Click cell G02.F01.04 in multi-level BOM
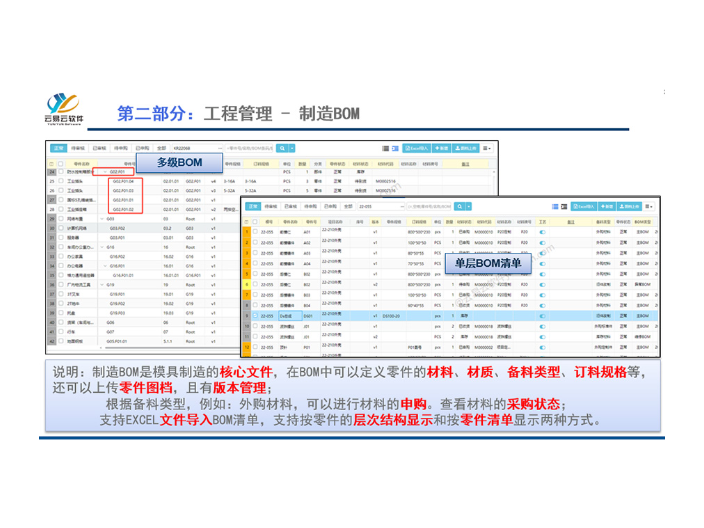 [123, 181]
